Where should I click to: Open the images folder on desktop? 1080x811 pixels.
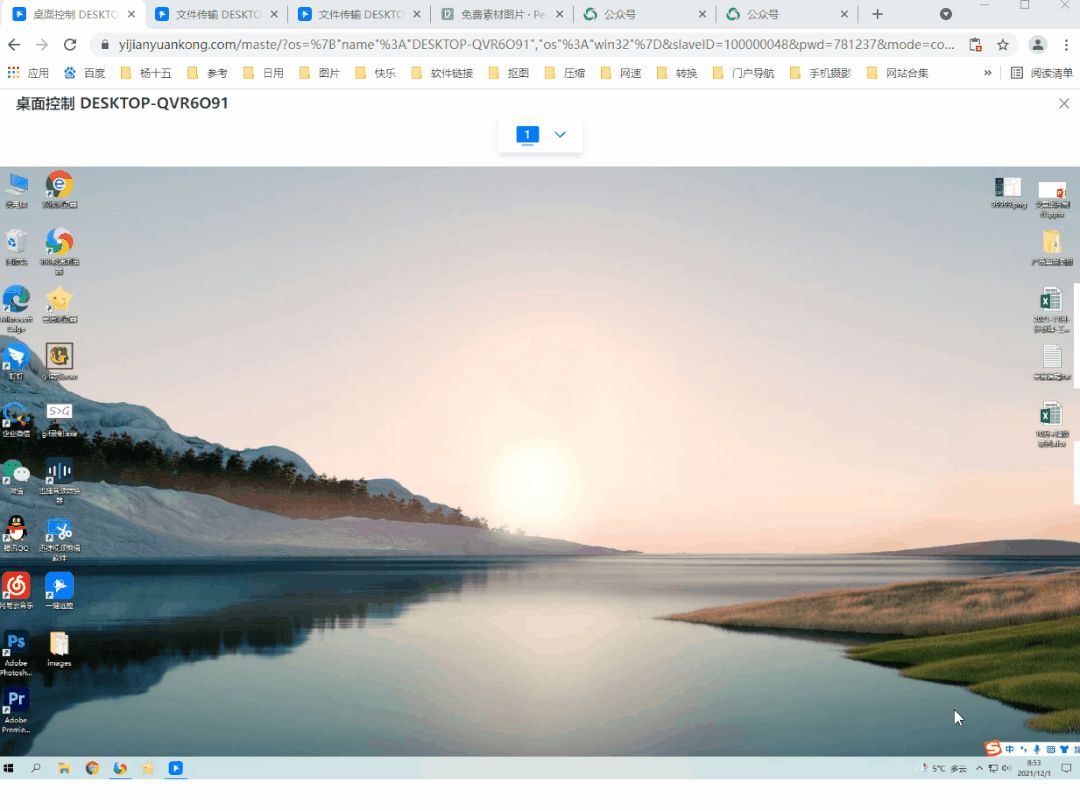coord(59,644)
